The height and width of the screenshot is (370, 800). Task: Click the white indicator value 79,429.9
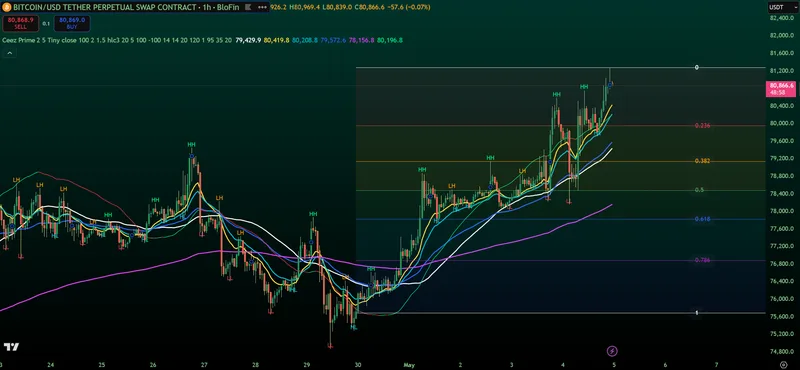coord(248,40)
